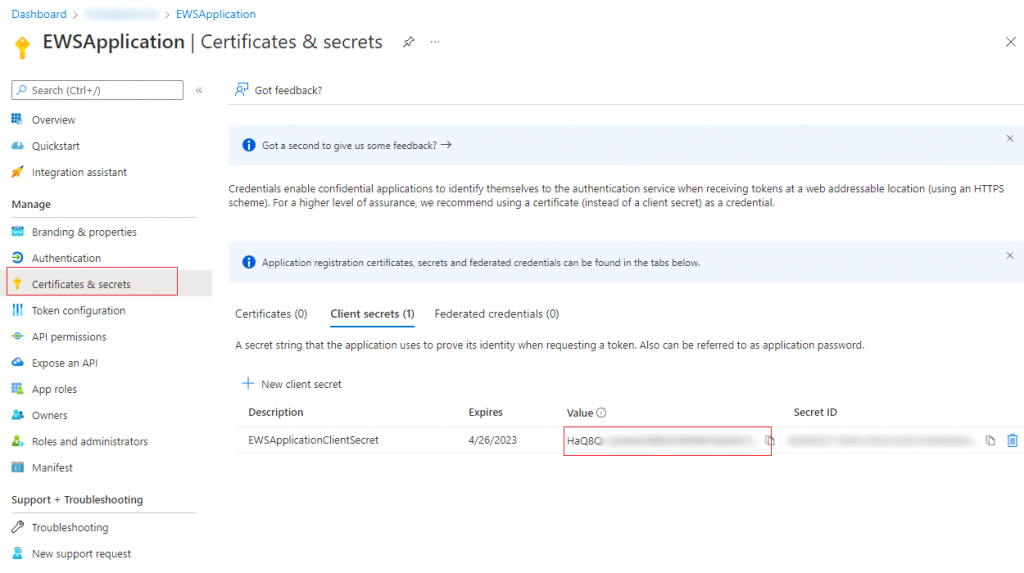Dismiss the application registration info banner

point(1009,256)
